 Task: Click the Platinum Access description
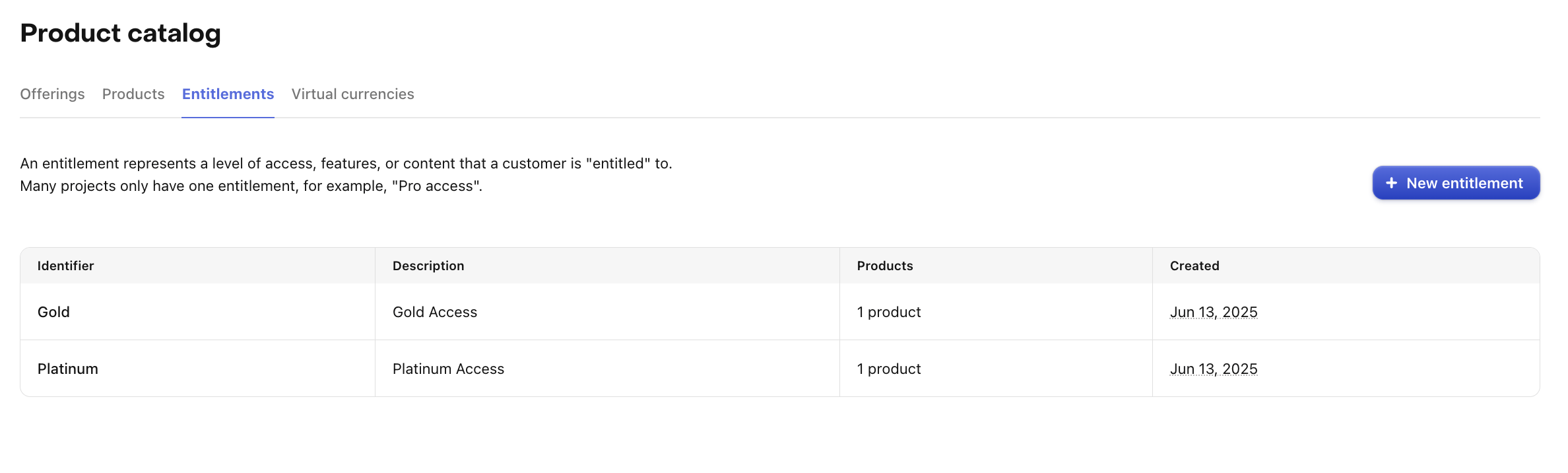click(448, 369)
